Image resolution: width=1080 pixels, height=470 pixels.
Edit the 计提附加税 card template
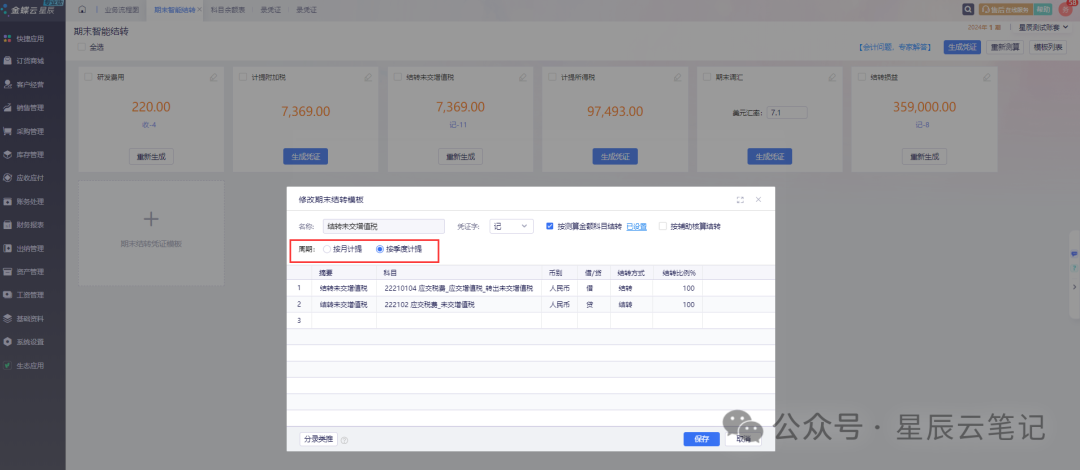368,77
